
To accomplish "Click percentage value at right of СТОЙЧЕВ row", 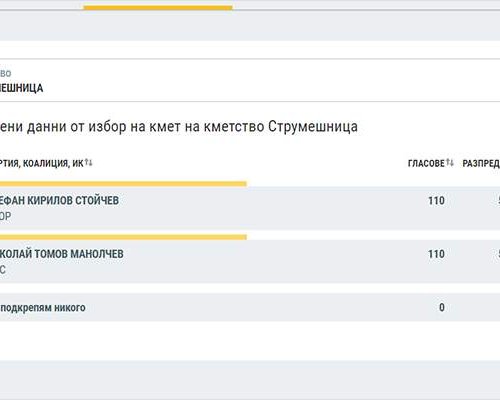I will (499, 201).
